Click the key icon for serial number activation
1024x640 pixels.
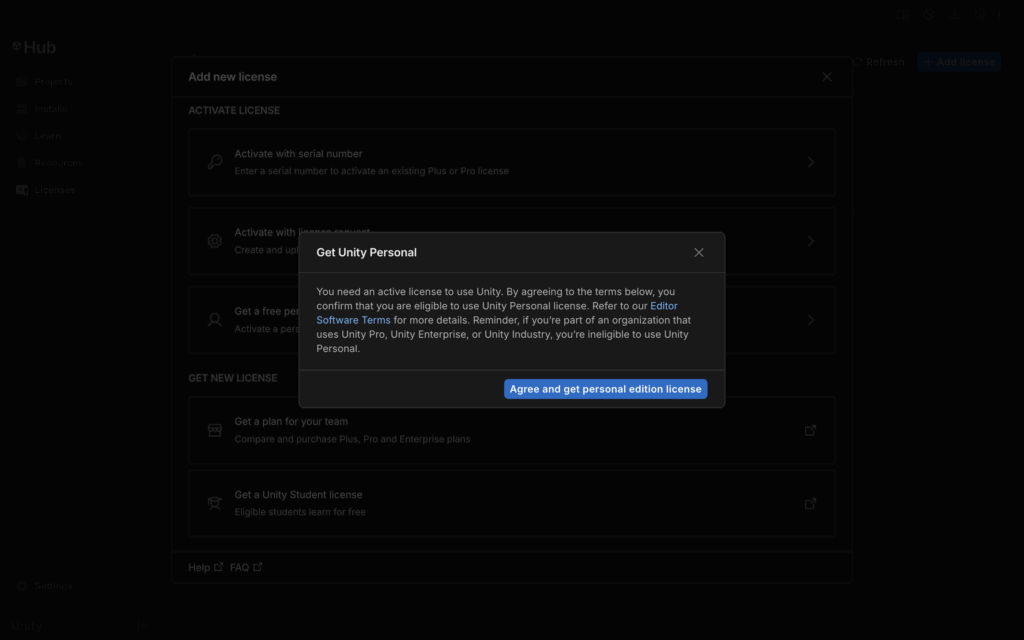(215, 162)
